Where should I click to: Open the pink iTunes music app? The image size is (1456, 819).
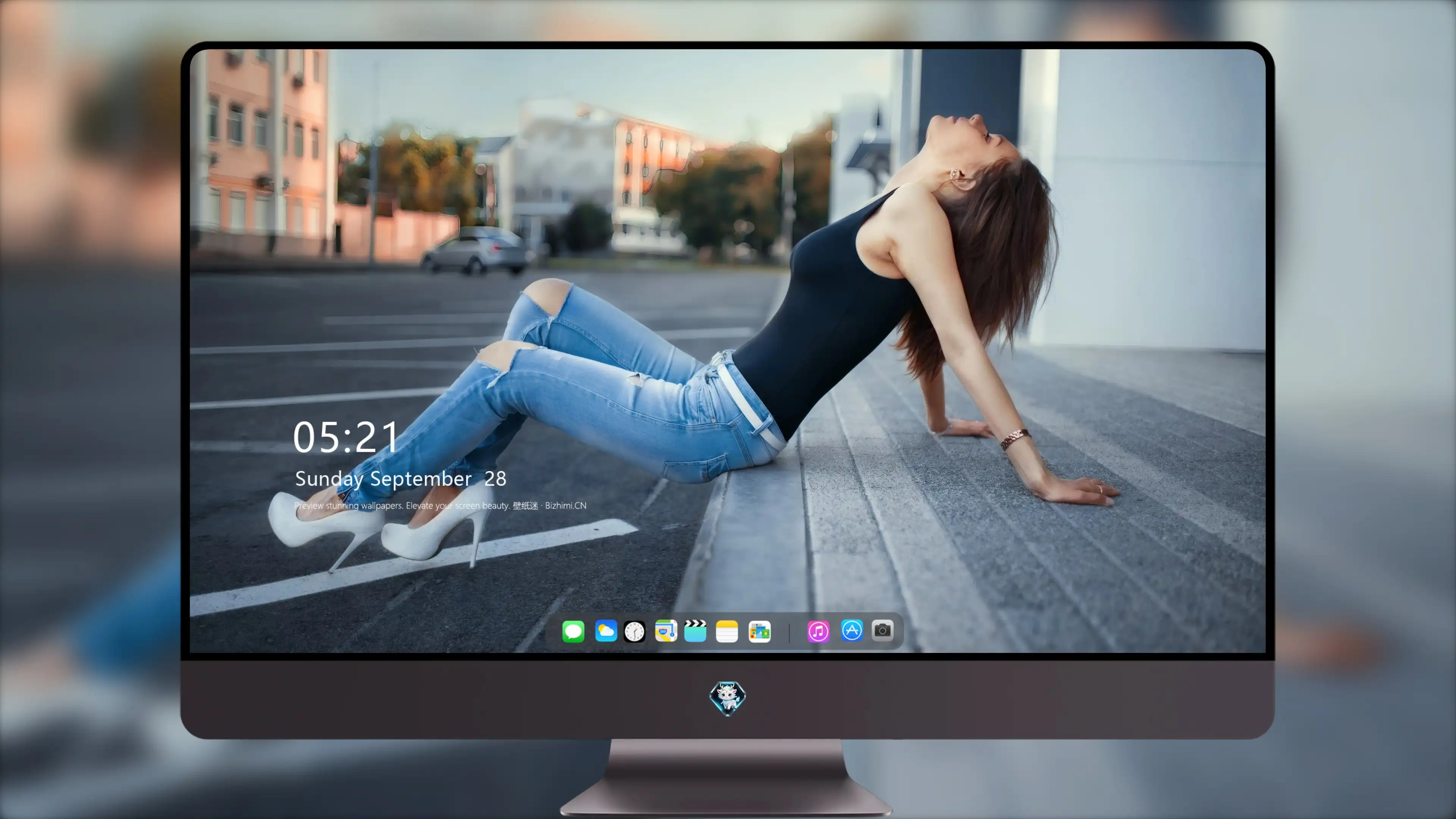(818, 631)
